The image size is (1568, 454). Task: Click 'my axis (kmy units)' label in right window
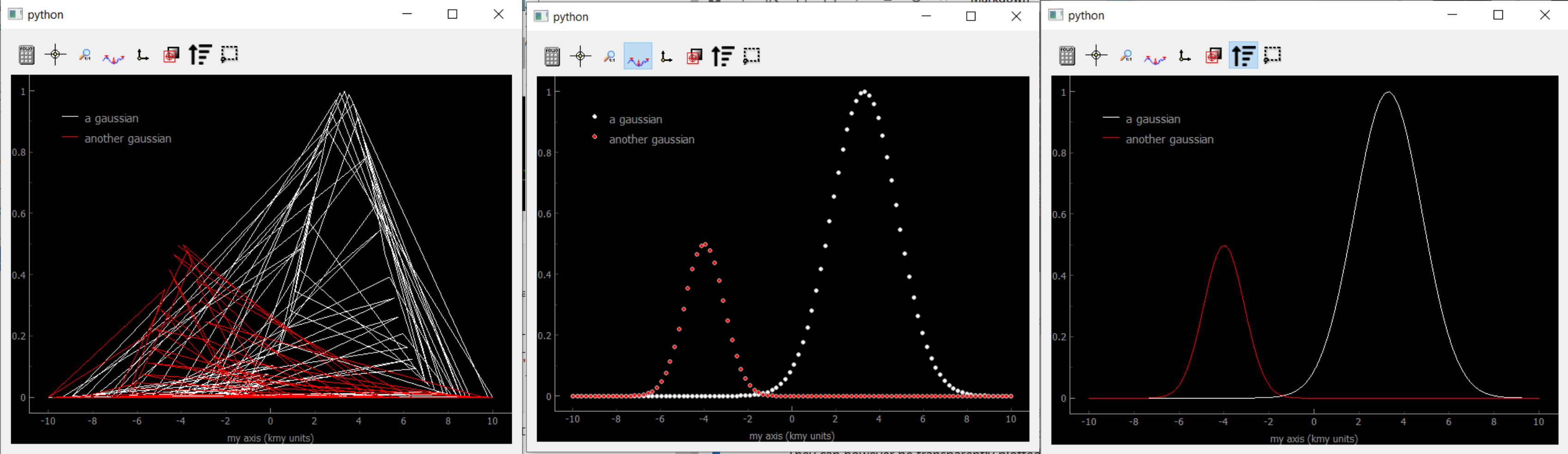(x=1314, y=439)
